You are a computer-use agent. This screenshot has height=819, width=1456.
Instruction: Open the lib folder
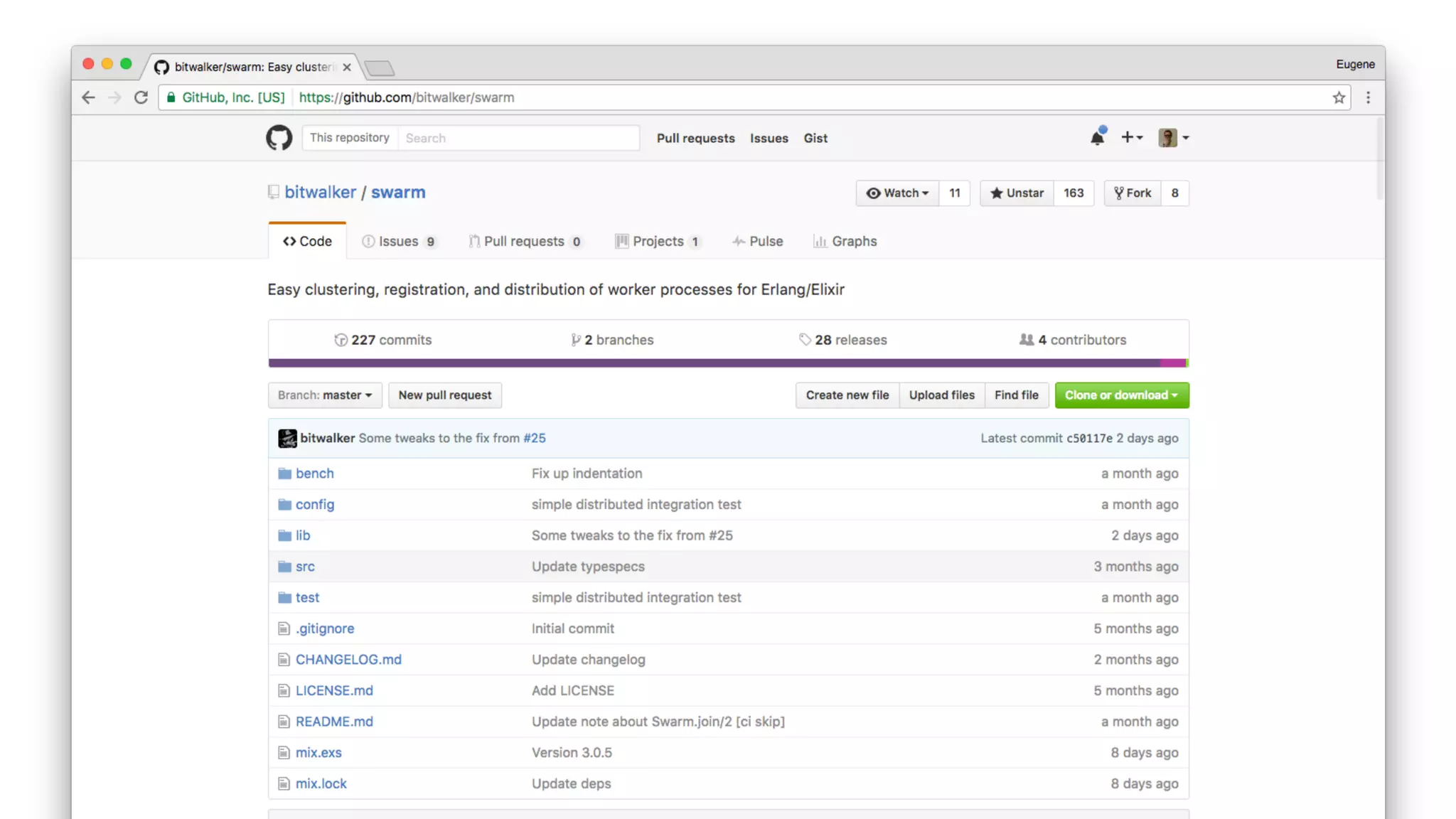point(303,535)
